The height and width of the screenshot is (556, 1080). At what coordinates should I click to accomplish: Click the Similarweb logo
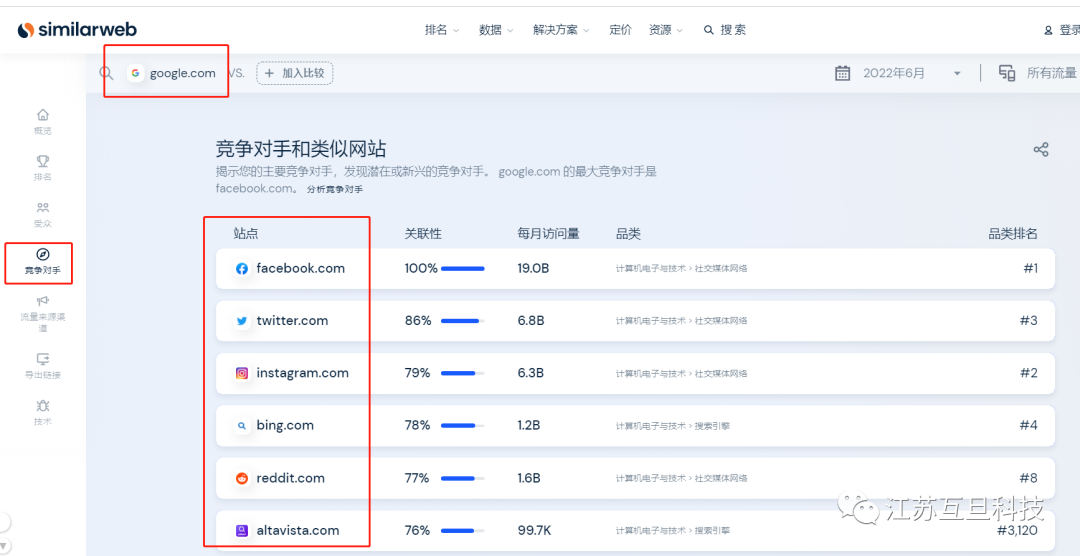click(x=77, y=30)
